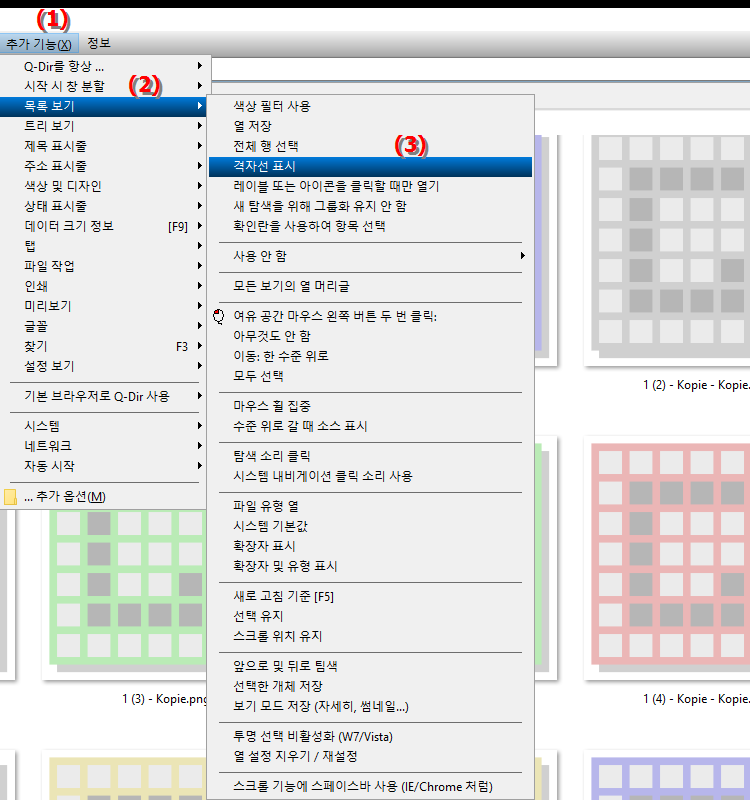The width and height of the screenshot is (750, 800).
Task: Toggle 시스템 내비게이션 클릭 소리 사용
Action: coord(370,476)
